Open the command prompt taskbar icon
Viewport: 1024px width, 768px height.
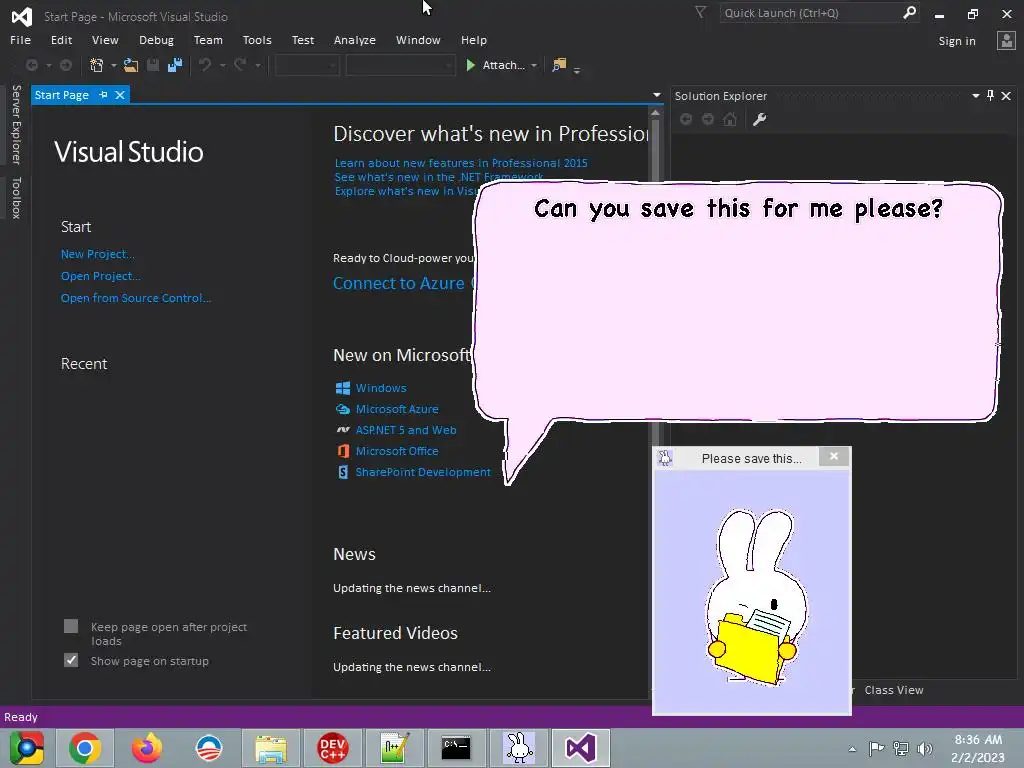pos(456,748)
